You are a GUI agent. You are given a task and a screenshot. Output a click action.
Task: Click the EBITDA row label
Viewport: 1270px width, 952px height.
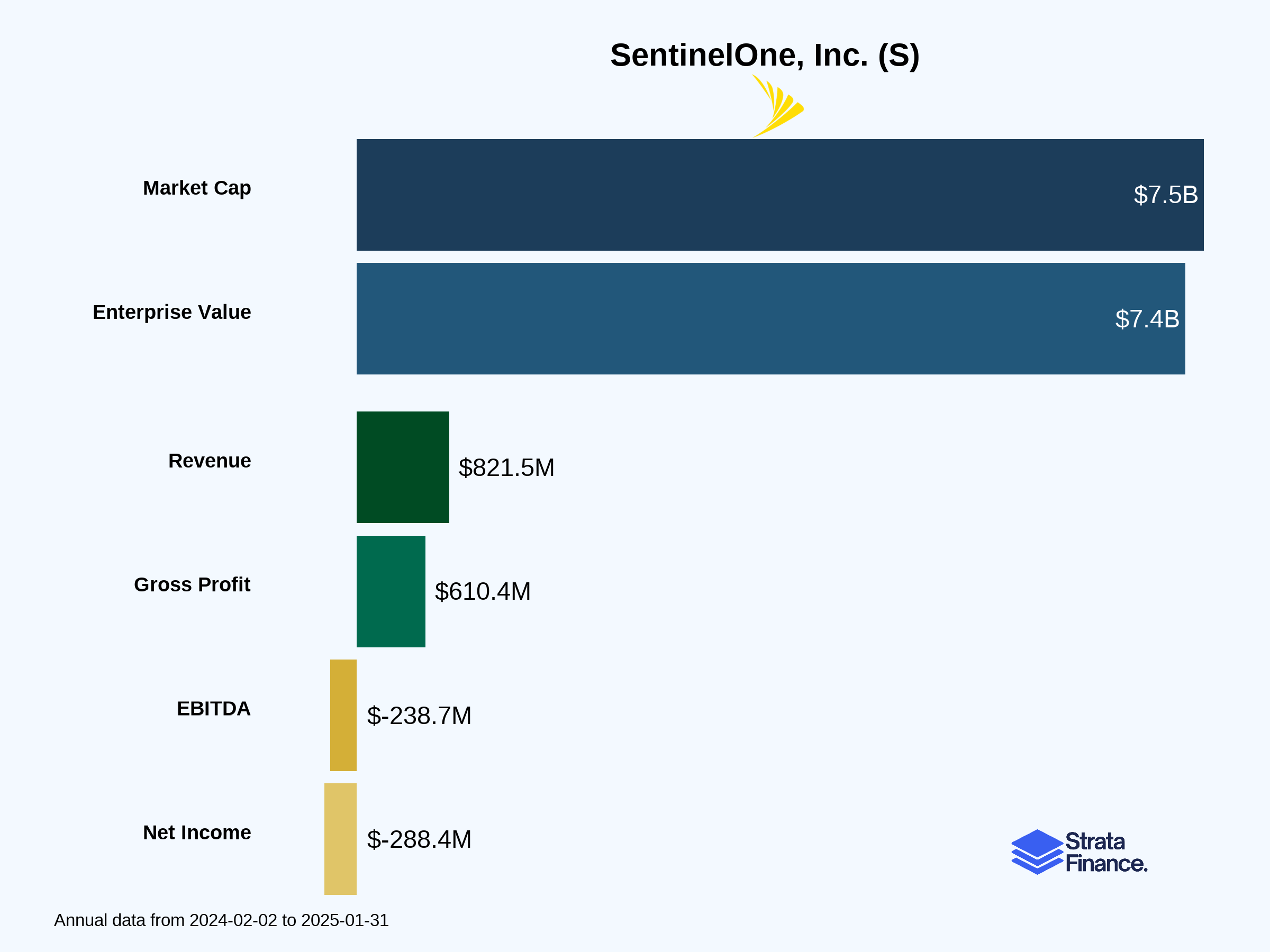pyautogui.click(x=214, y=709)
